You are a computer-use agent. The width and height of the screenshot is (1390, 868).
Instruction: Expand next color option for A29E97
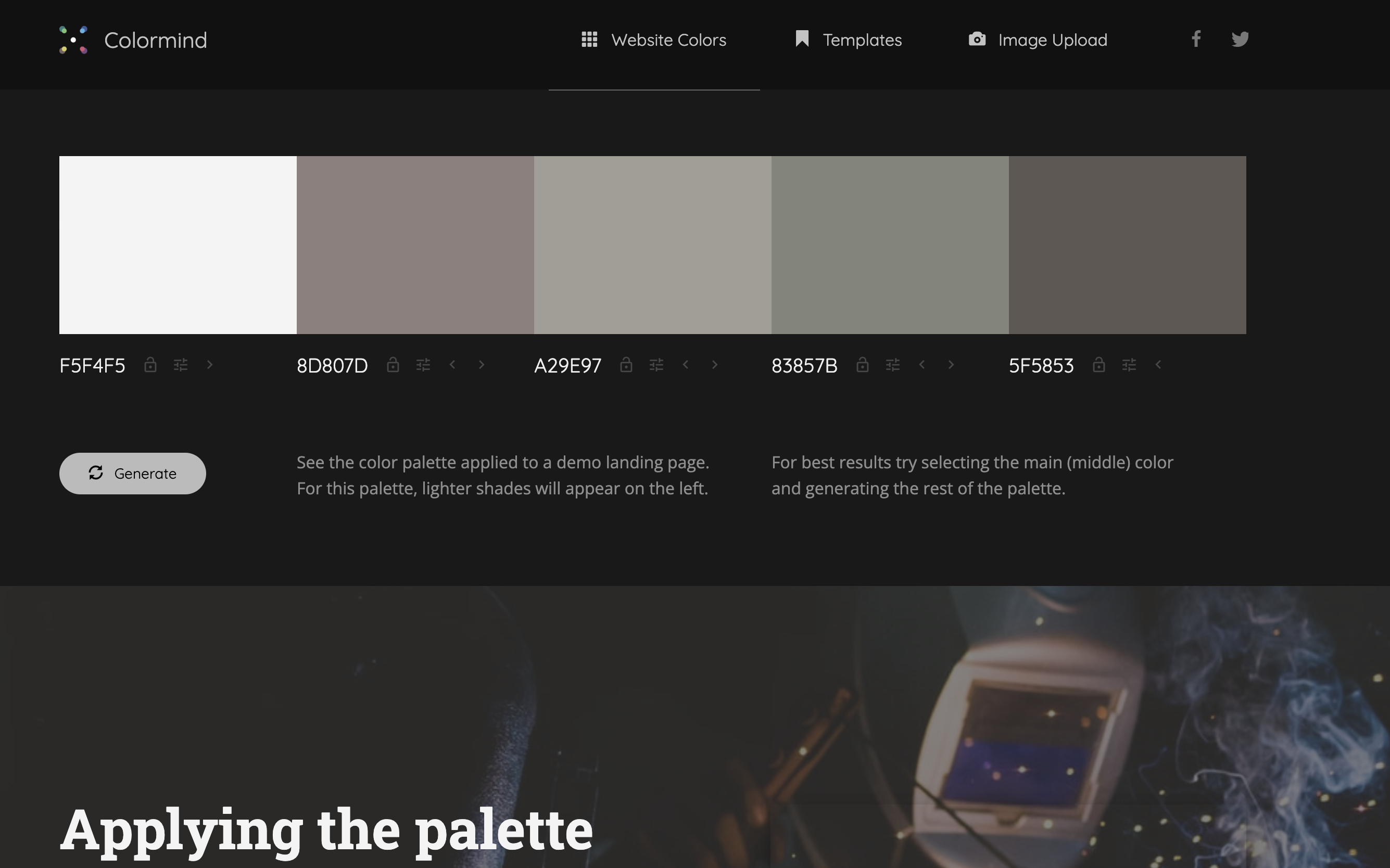coord(715,364)
